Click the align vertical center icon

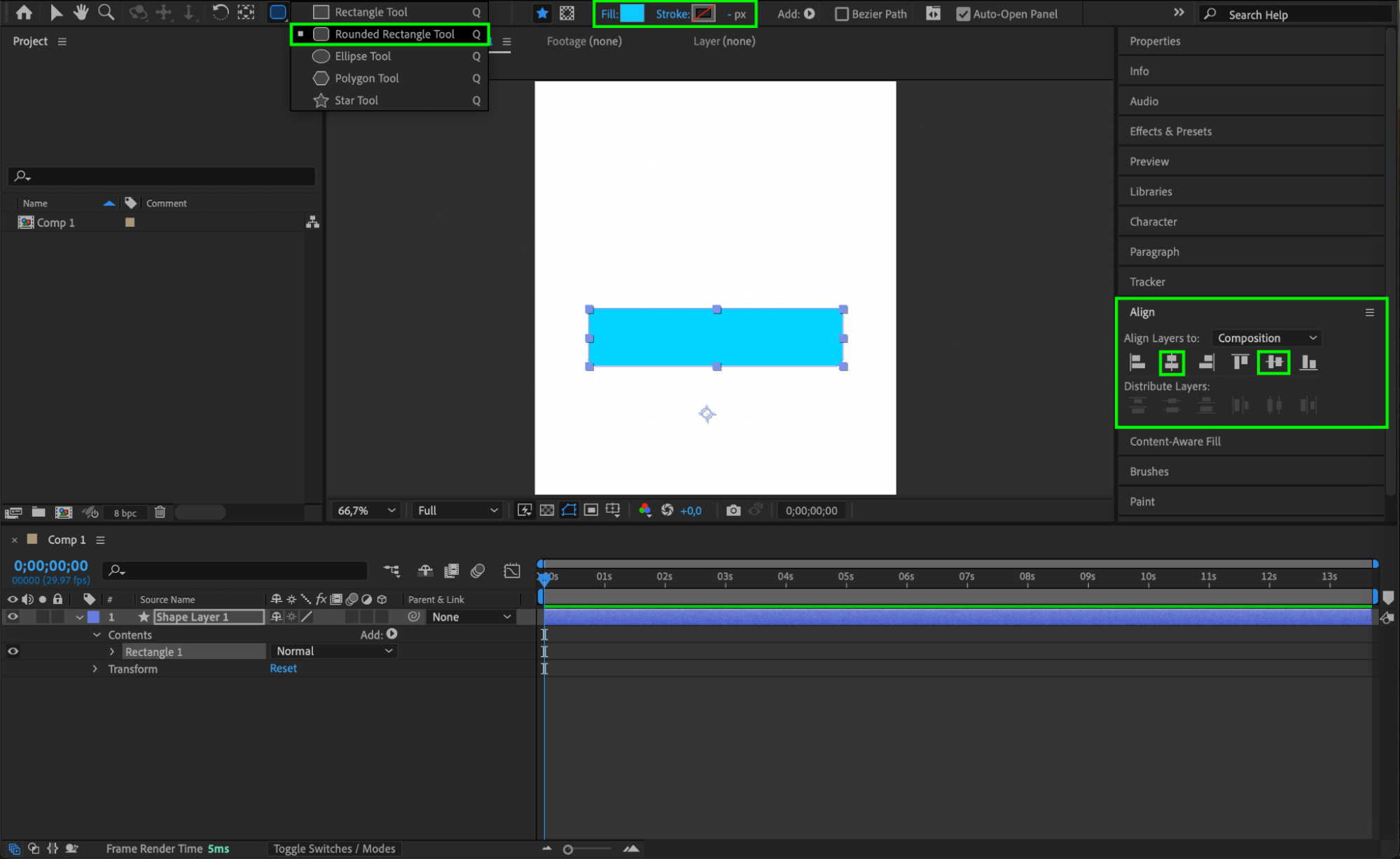(x=1273, y=363)
